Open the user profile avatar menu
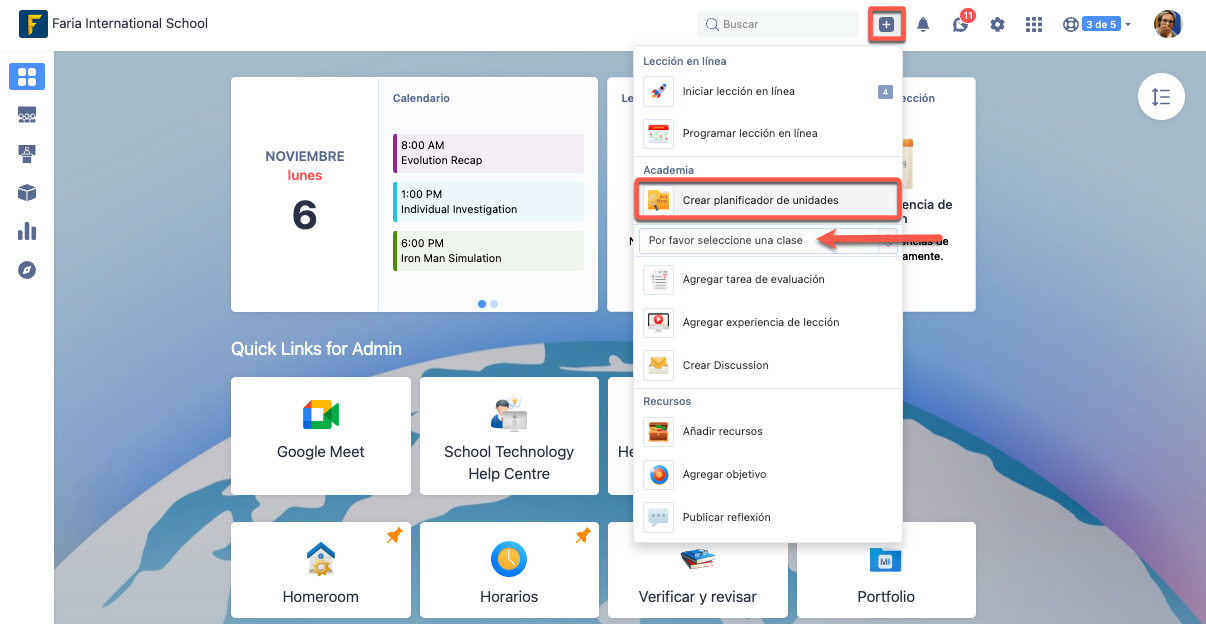The height and width of the screenshot is (624, 1206). pos(1167,24)
